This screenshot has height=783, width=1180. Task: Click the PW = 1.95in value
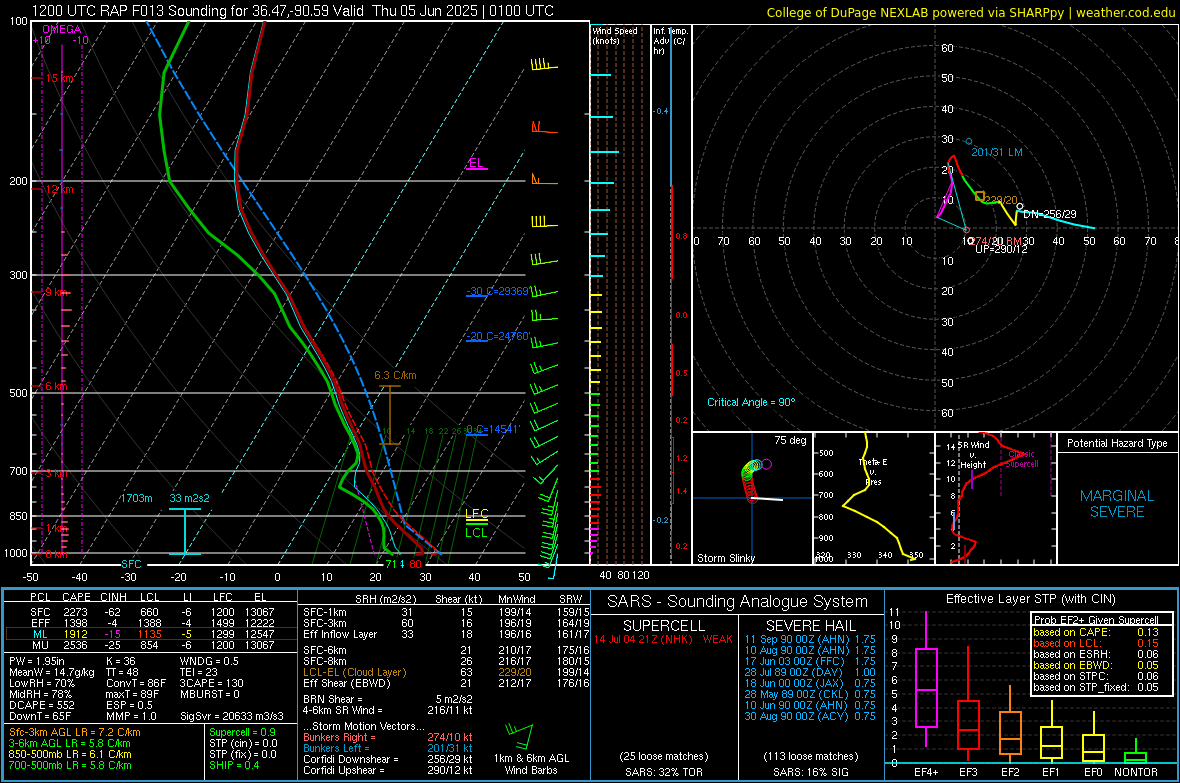37,661
